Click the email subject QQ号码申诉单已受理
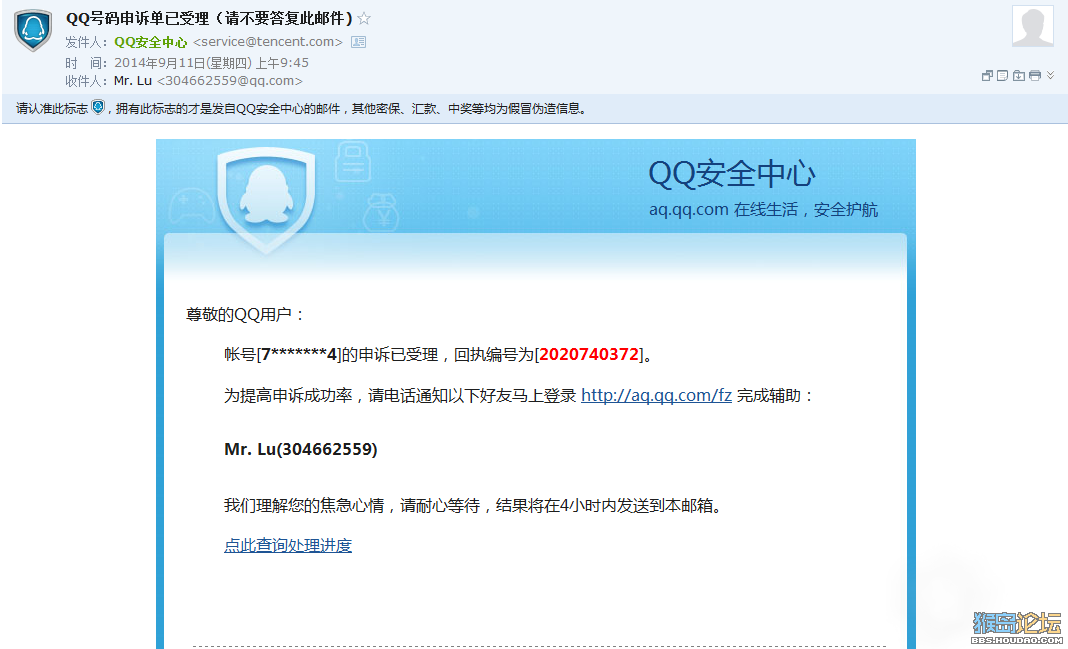The height and width of the screenshot is (649, 1068). point(138,18)
